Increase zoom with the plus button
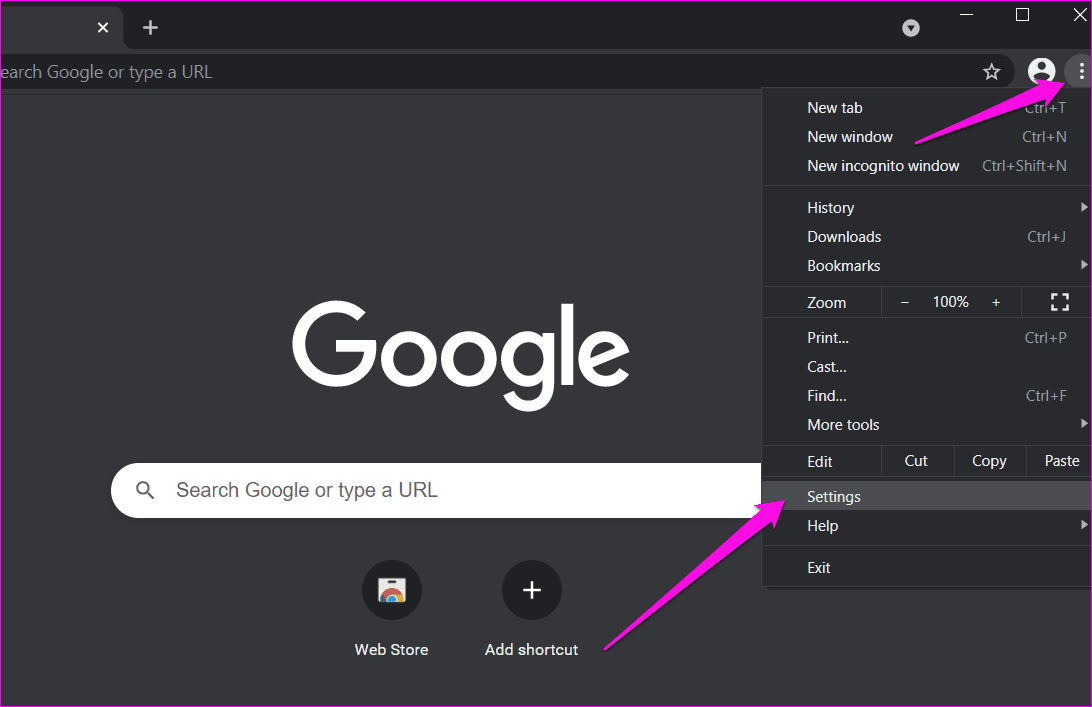Viewport: 1092px width, 707px height. pyautogui.click(x=996, y=302)
